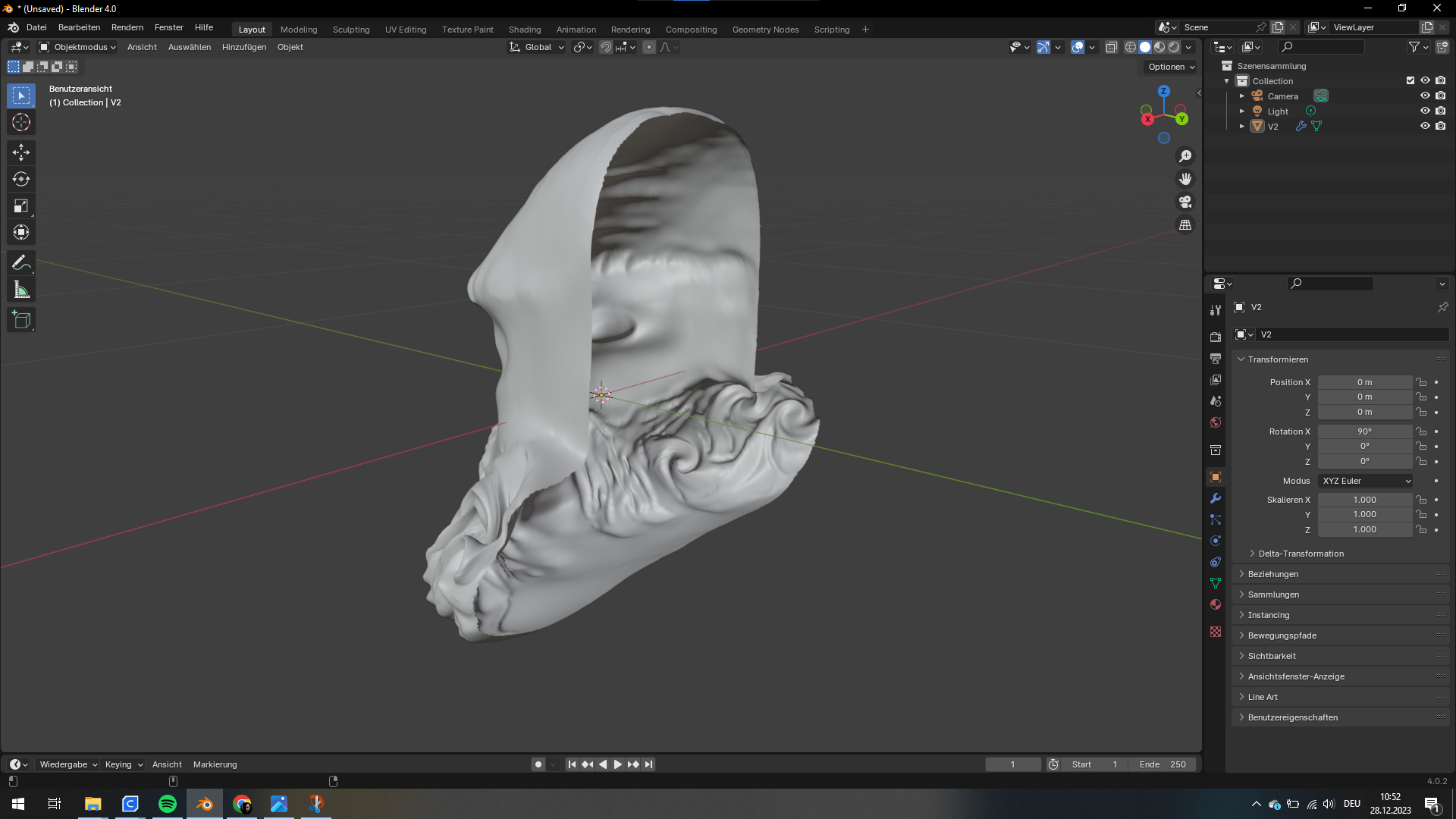Click the Rotation X value field

(1364, 431)
